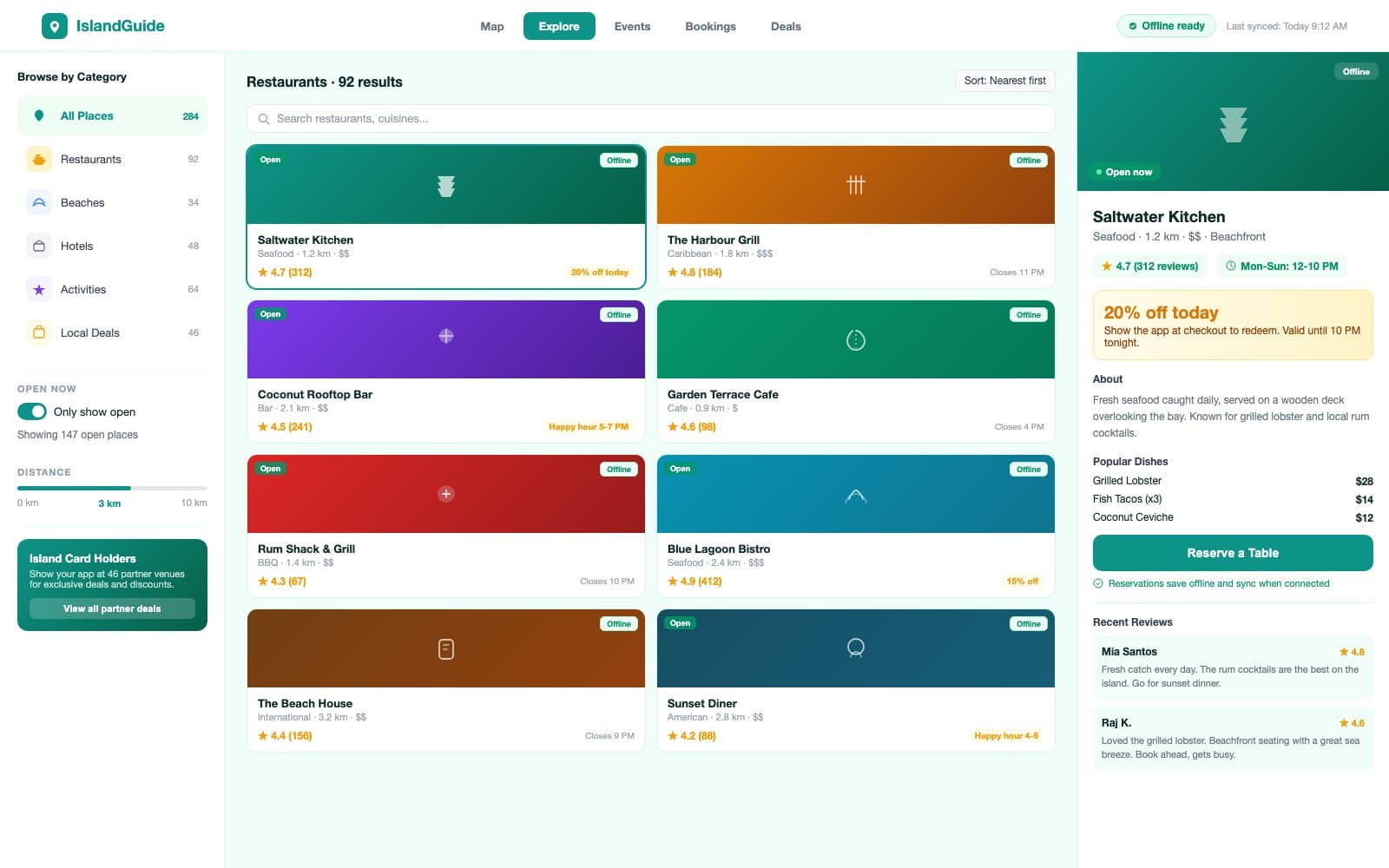Viewport: 1389px width, 868px height.
Task: Click the Raj K. review
Action: (1233, 738)
